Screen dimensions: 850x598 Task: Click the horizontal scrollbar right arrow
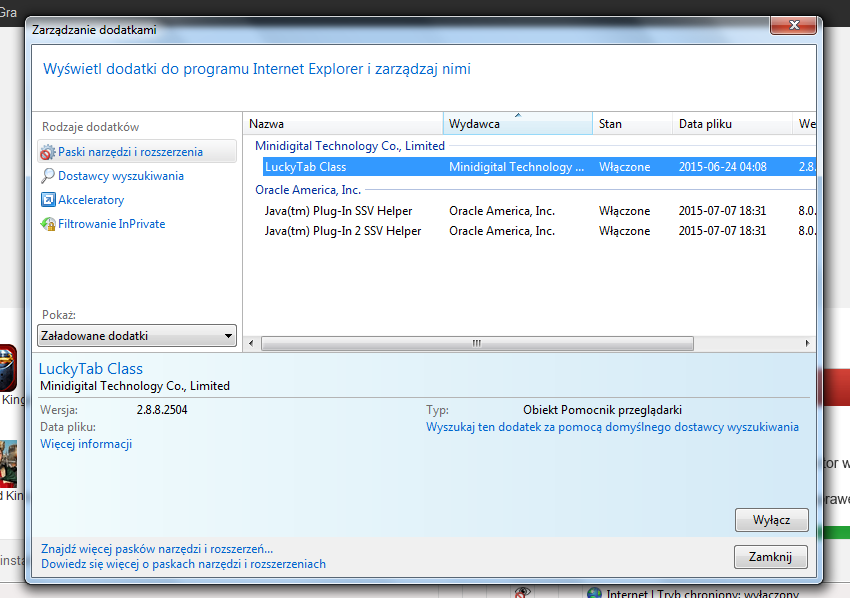coord(807,343)
